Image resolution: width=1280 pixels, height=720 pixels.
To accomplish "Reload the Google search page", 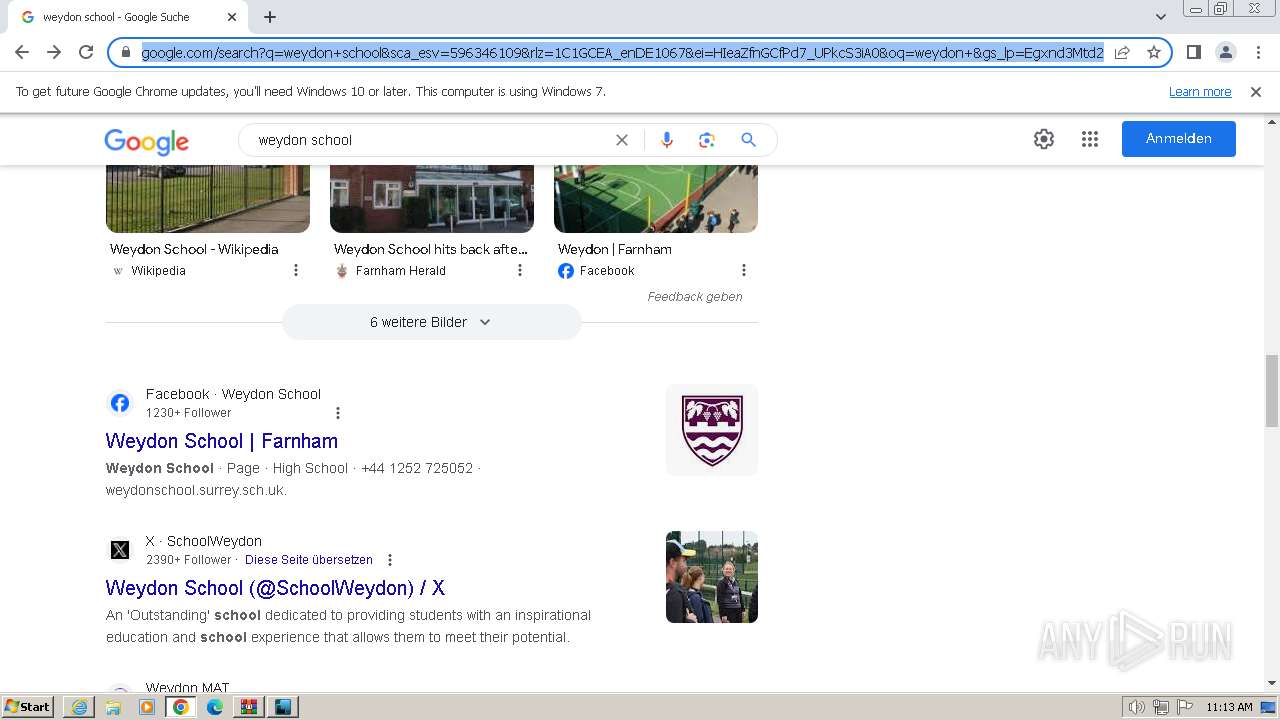I will click(86, 52).
